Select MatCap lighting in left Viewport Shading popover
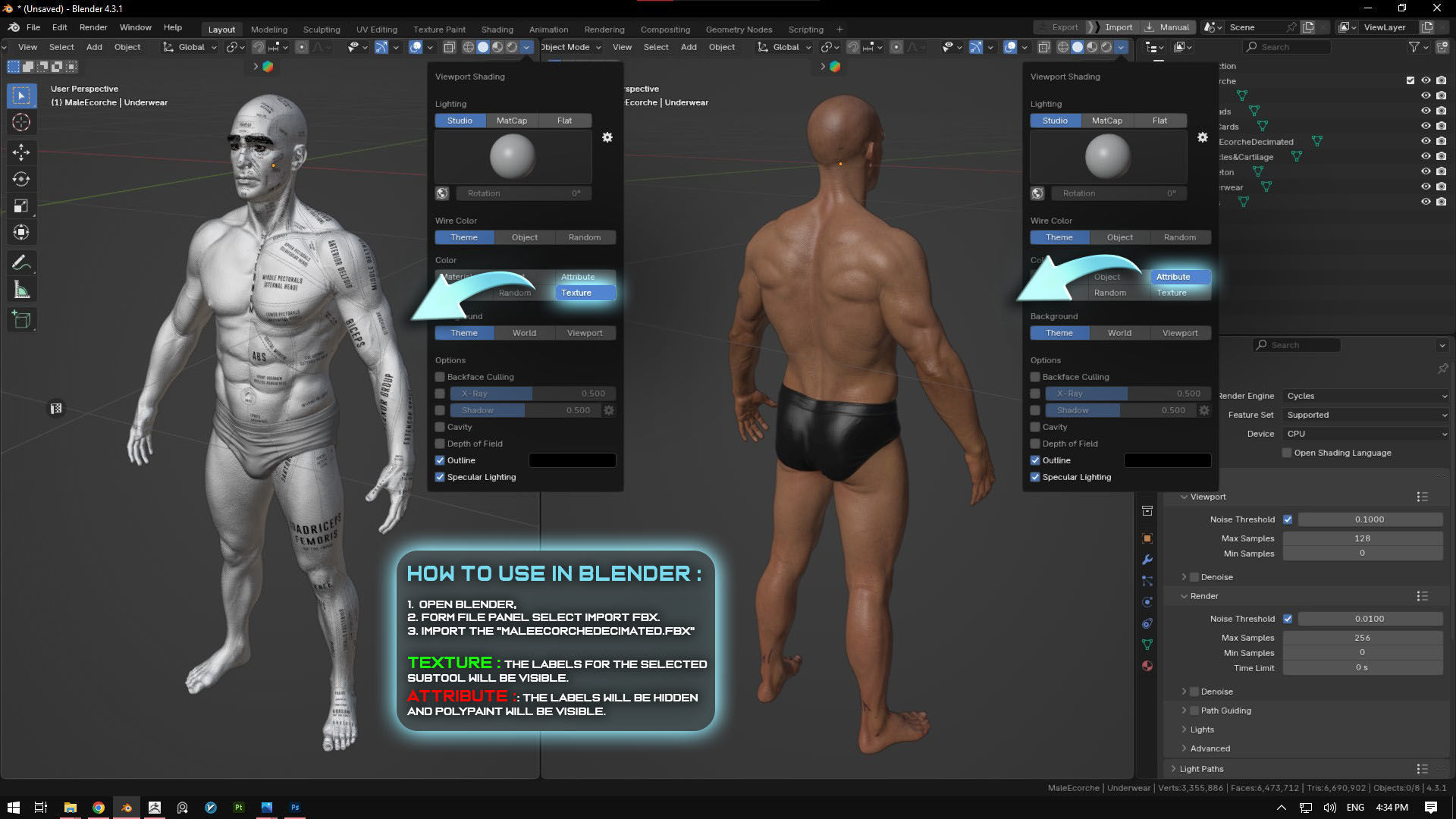The height and width of the screenshot is (819, 1456). tap(512, 121)
